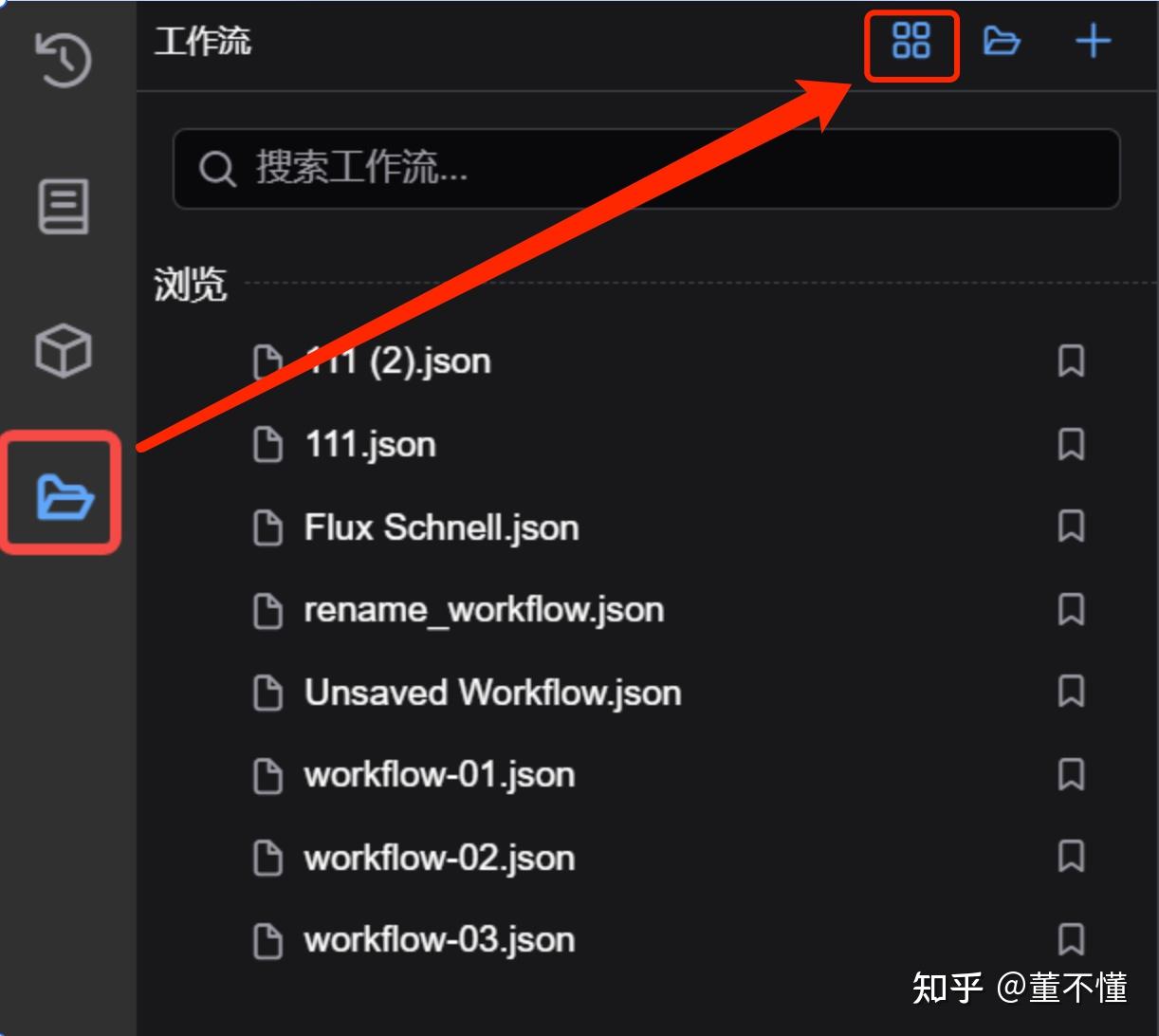Toggle bookmark for Unsaved Workflow.json
1159x1036 pixels.
click(1071, 692)
